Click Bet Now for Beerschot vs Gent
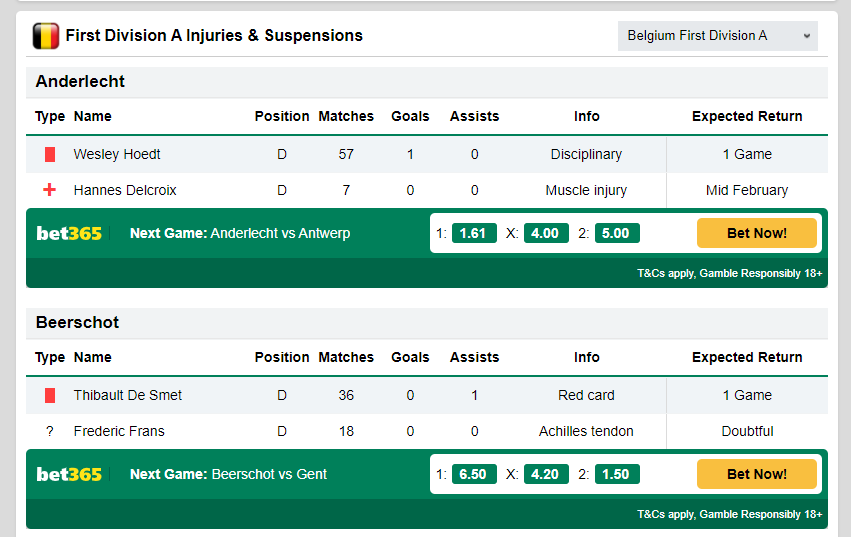851x537 pixels. click(757, 474)
